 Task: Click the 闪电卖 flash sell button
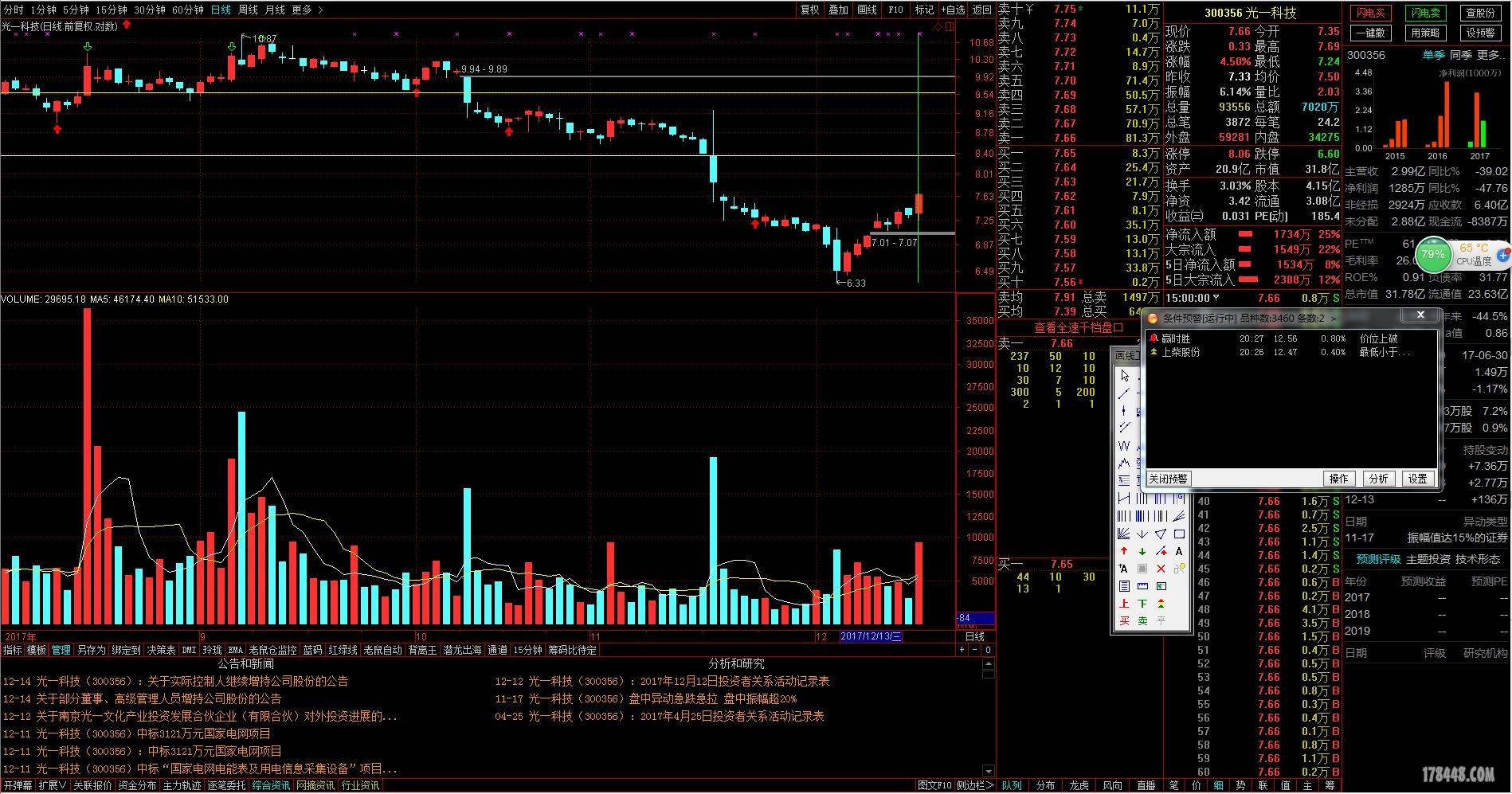1425,13
